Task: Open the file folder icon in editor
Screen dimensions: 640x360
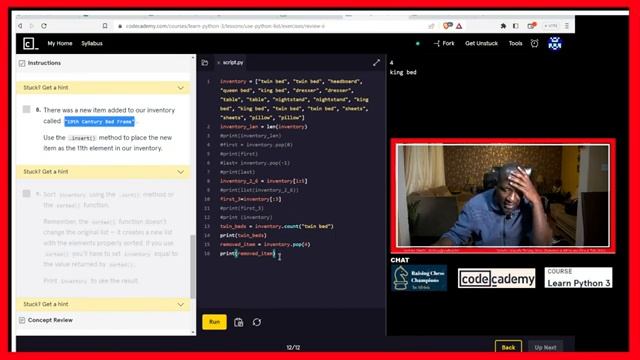Action: [205, 63]
